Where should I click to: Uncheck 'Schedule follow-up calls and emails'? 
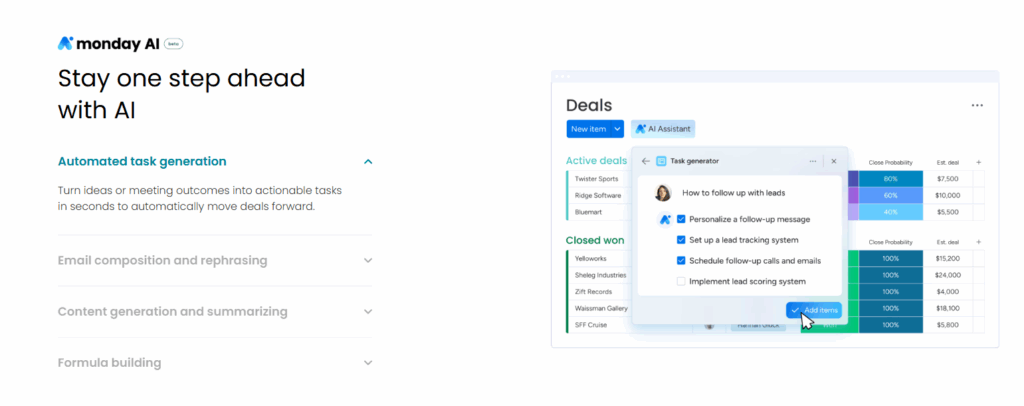click(x=681, y=261)
